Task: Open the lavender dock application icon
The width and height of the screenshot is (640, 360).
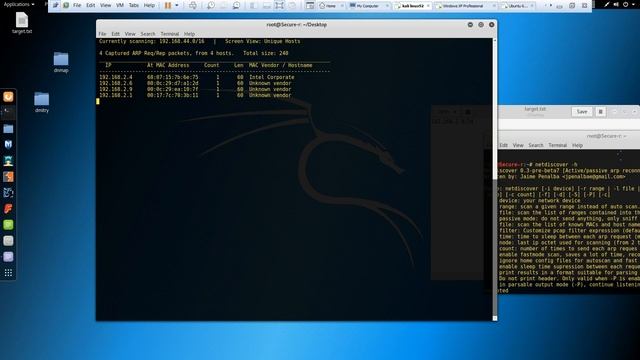Action: pyautogui.click(x=8, y=257)
